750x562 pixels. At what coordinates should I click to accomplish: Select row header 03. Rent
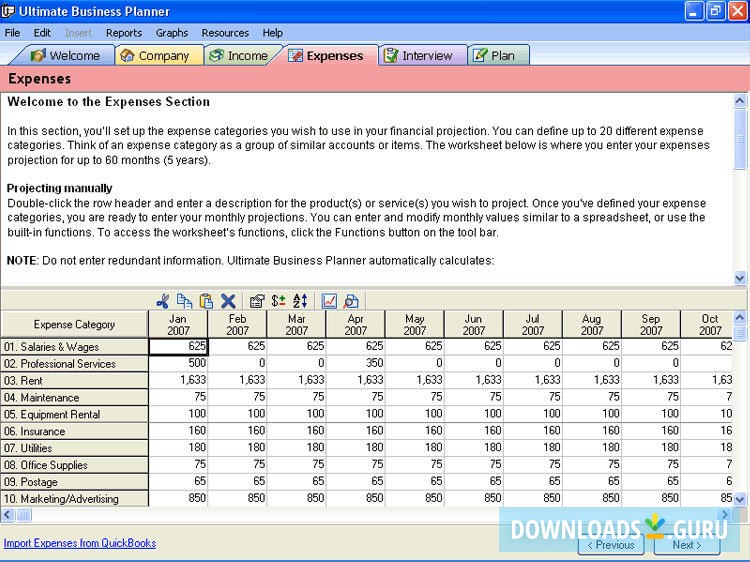75,380
